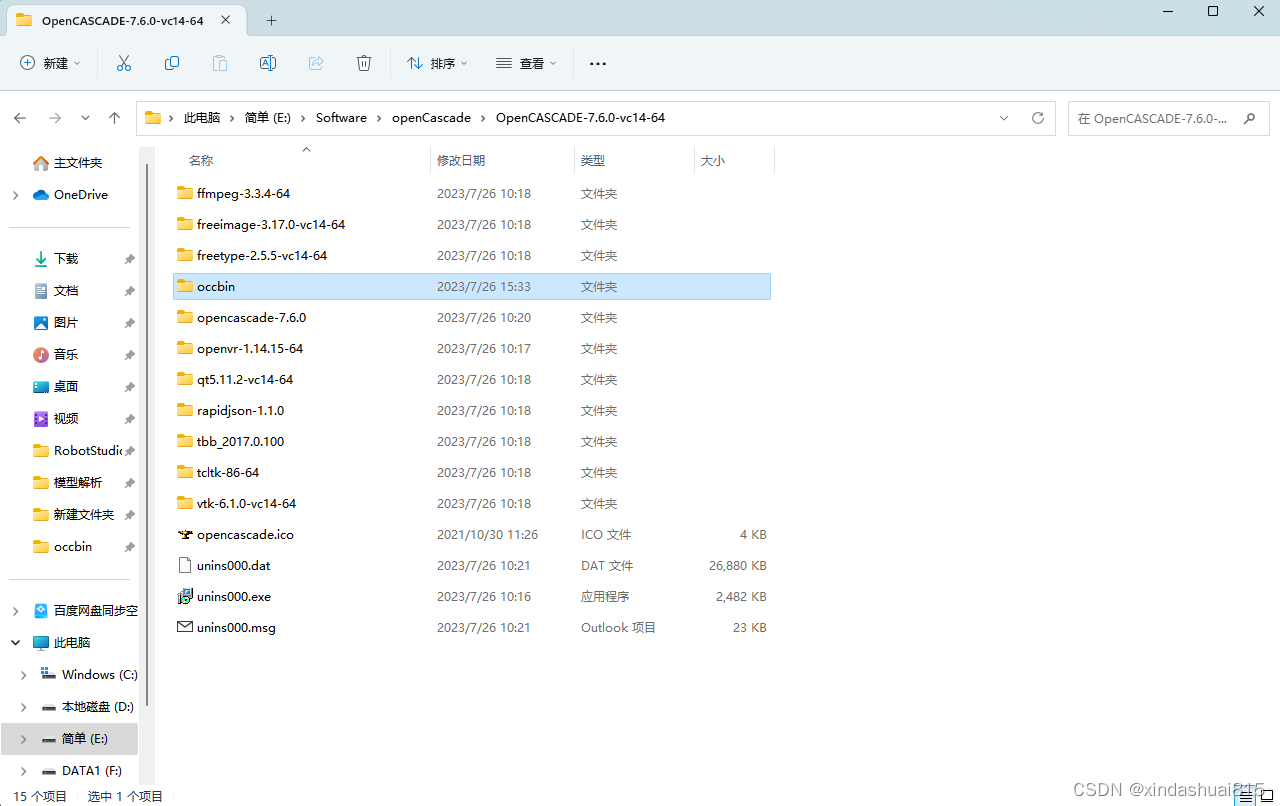This screenshot has width=1280, height=806.
Task: Click the Copy icon in toolbar
Action: point(172,63)
